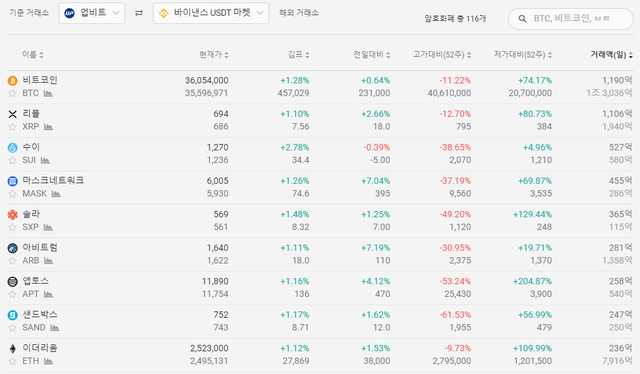640x374 pixels.
Task: Open the 업비트 base exchange dropdown
Action: 92,13
